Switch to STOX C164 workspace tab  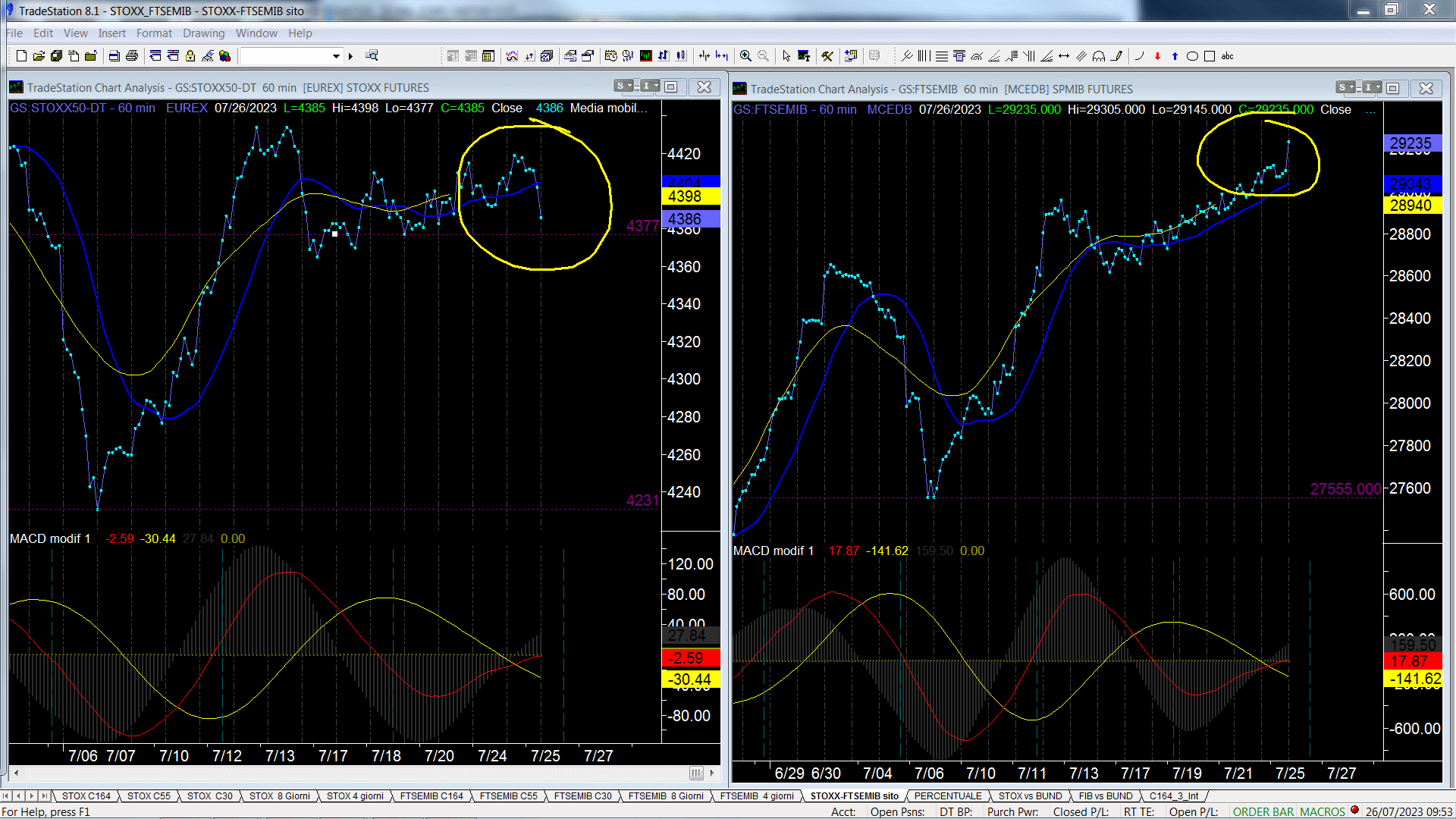tap(86, 796)
